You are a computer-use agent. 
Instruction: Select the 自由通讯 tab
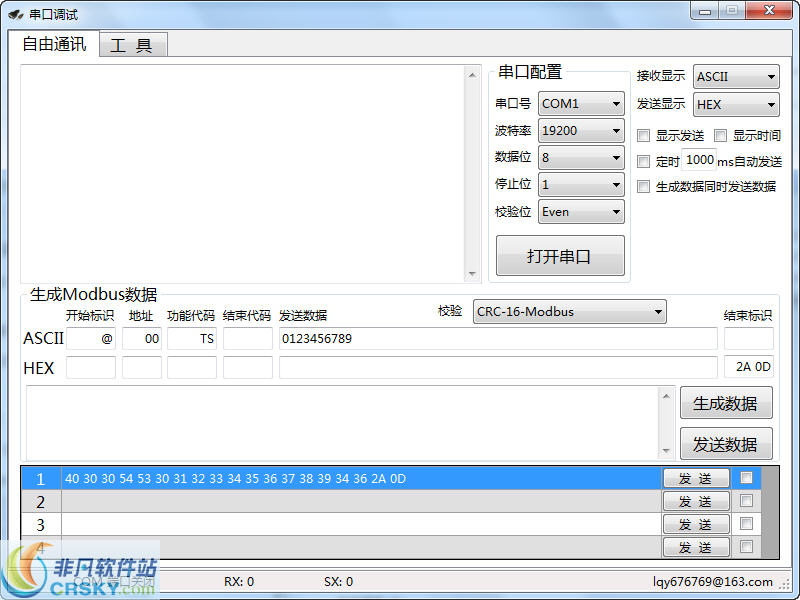point(54,44)
